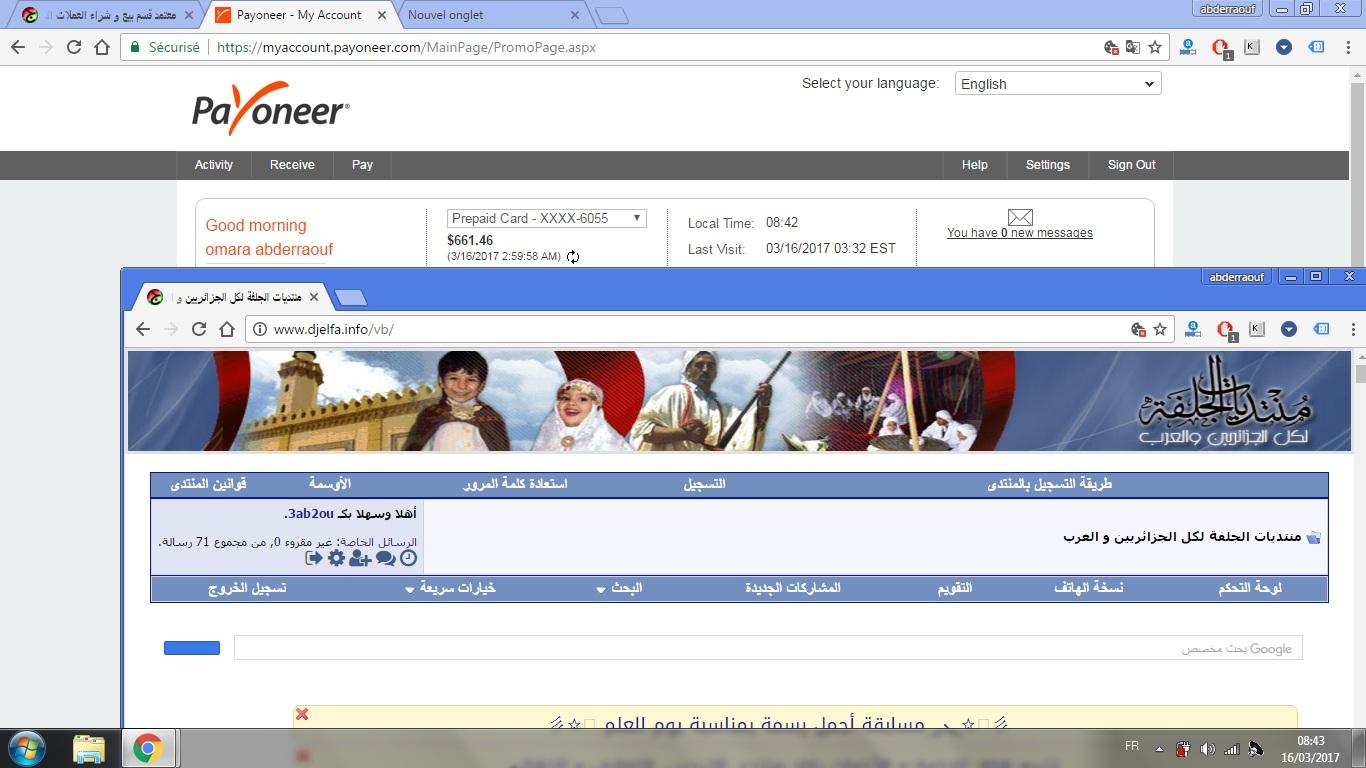Viewport: 1366px width, 768px height.
Task: Open the blocked cookies icon in Payoneer address bar
Action: [x=1111, y=47]
